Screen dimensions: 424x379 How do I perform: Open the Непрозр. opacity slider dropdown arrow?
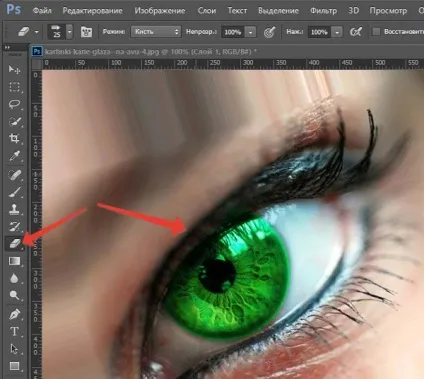click(x=250, y=32)
